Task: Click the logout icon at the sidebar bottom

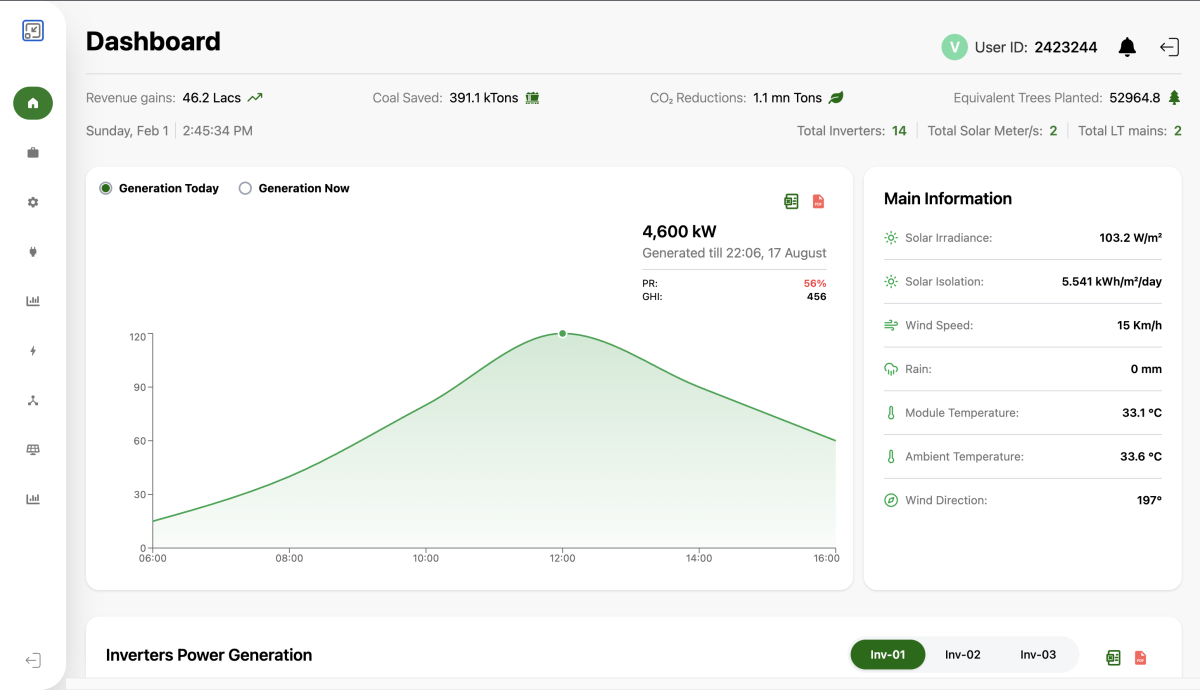Action: tap(33, 660)
